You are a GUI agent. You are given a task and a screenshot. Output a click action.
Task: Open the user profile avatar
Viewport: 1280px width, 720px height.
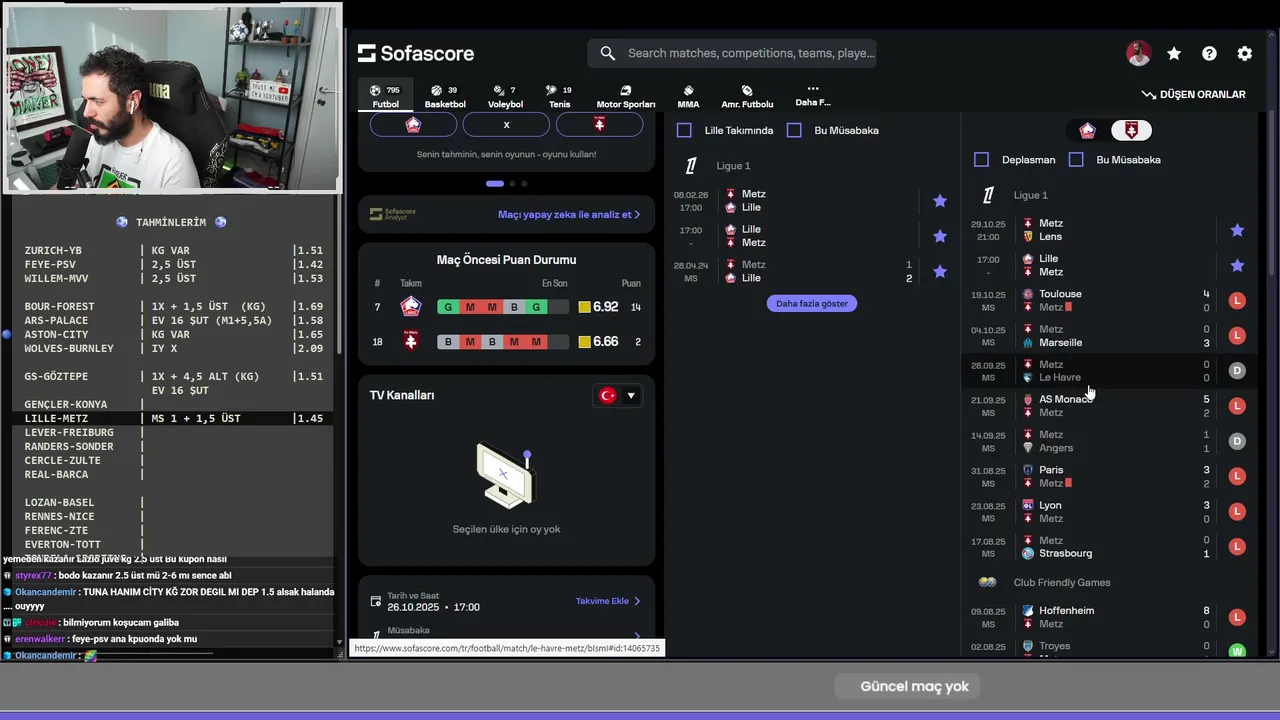pos(1138,54)
